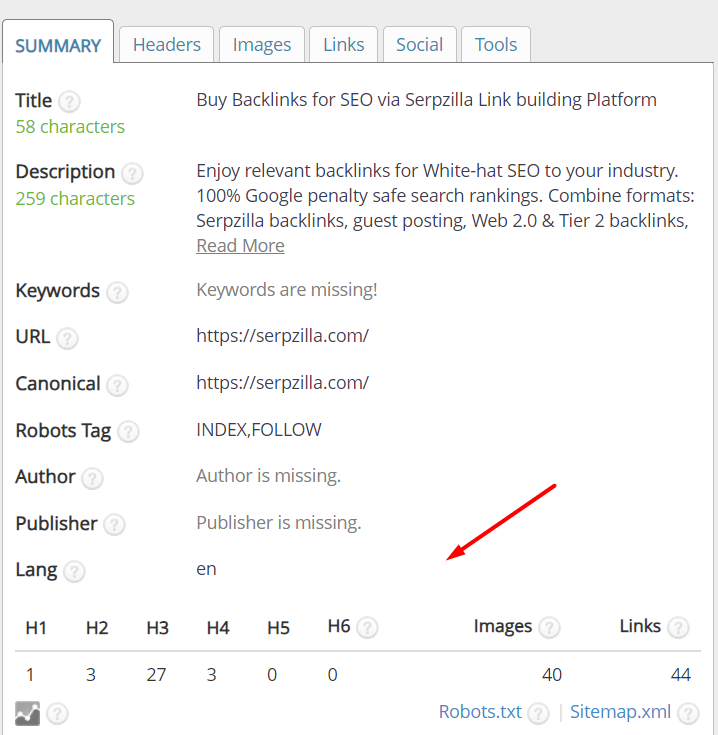Click the Images count value 40
This screenshot has height=735, width=718.
pyautogui.click(x=552, y=675)
